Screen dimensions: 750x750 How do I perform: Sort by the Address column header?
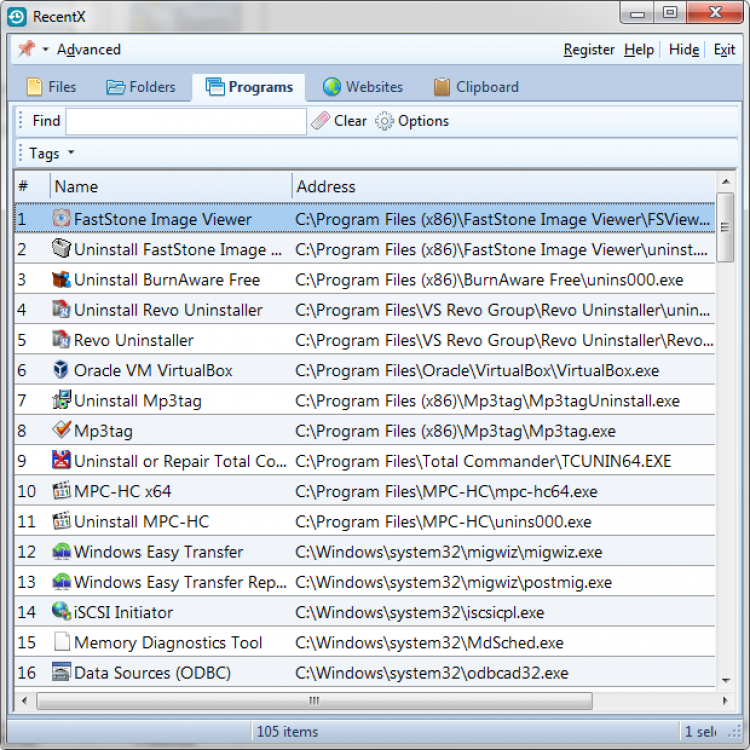point(504,186)
